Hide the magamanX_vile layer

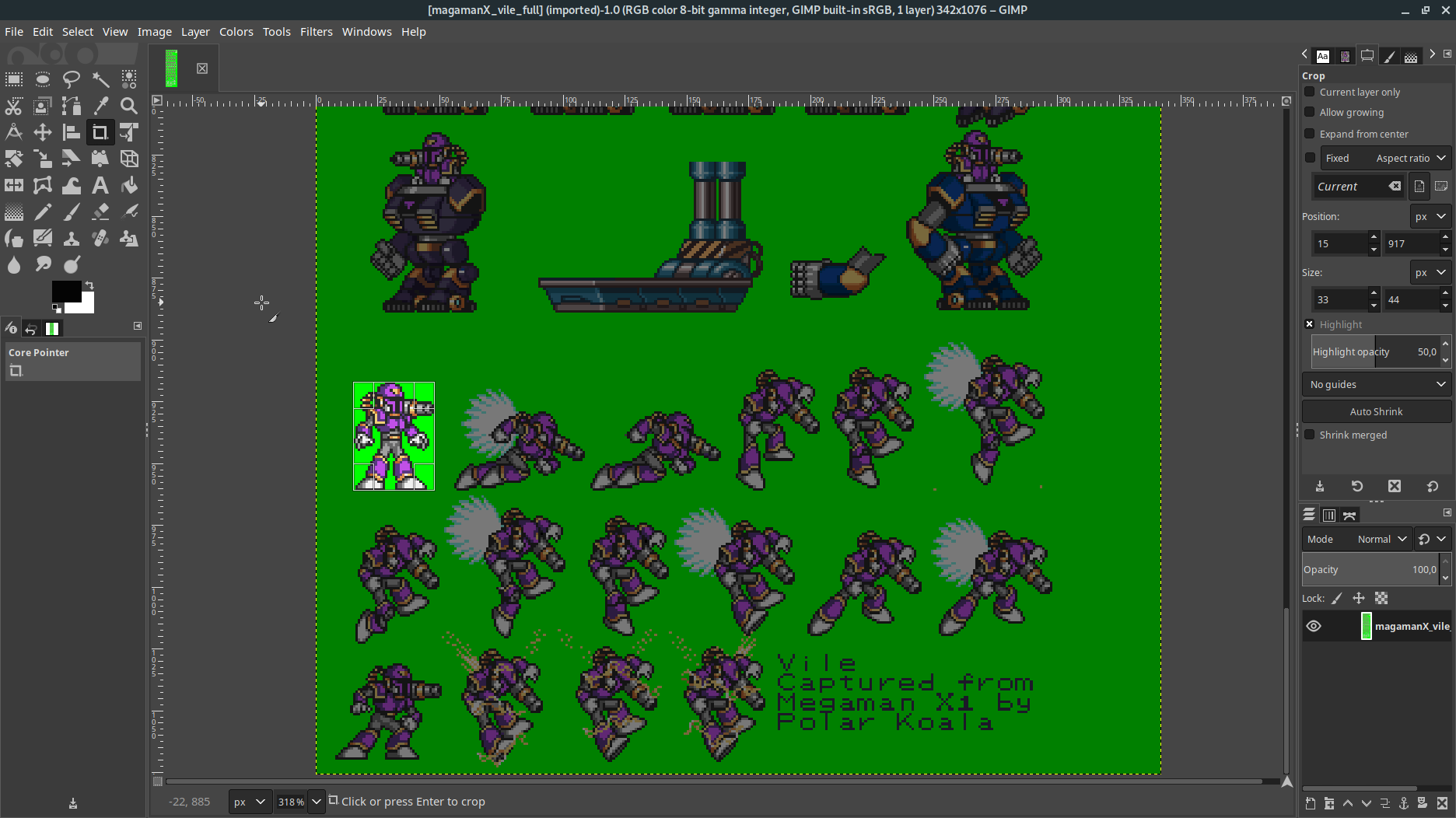[x=1314, y=626]
